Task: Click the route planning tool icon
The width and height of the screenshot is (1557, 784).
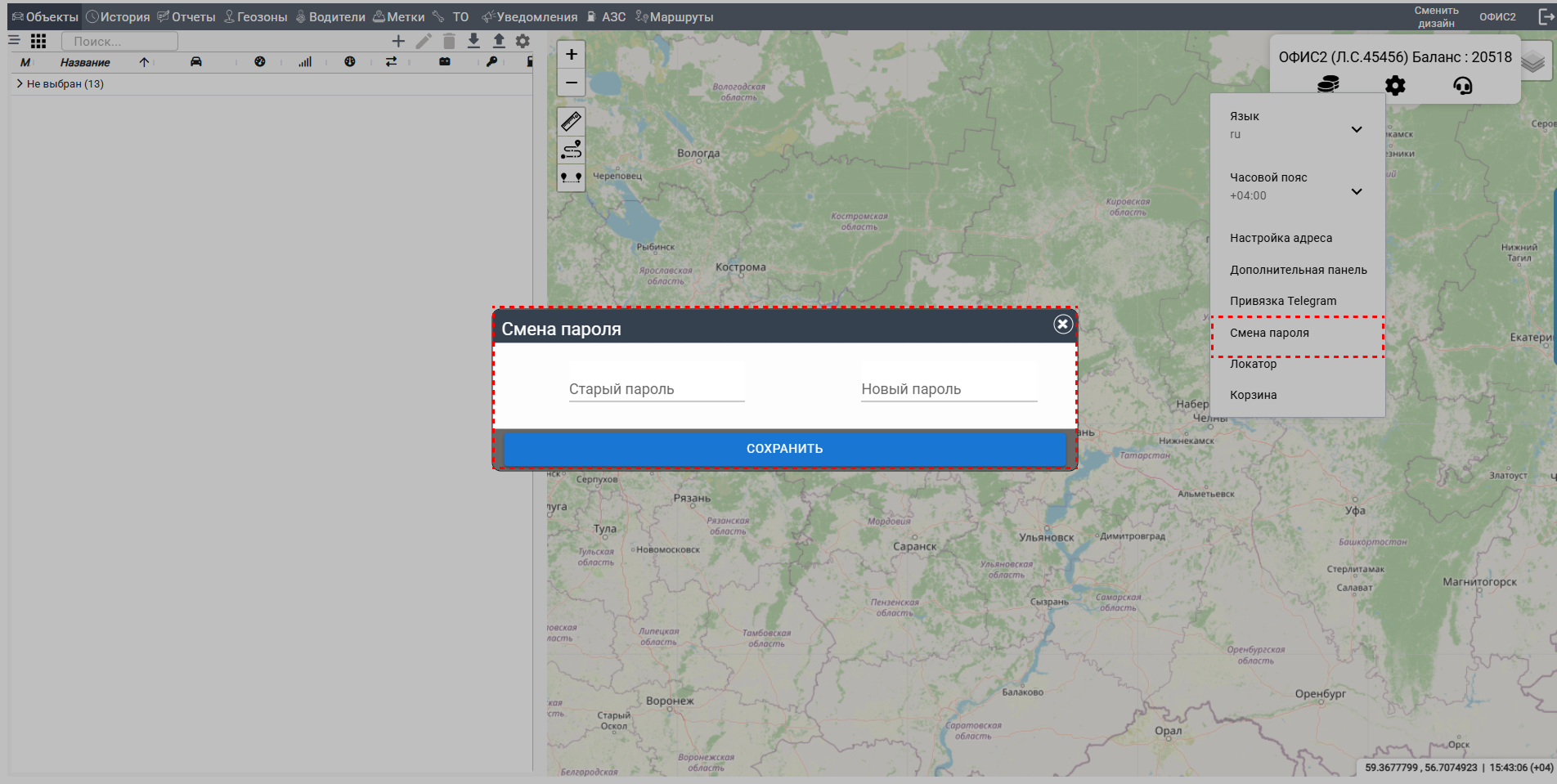Action: point(571,150)
